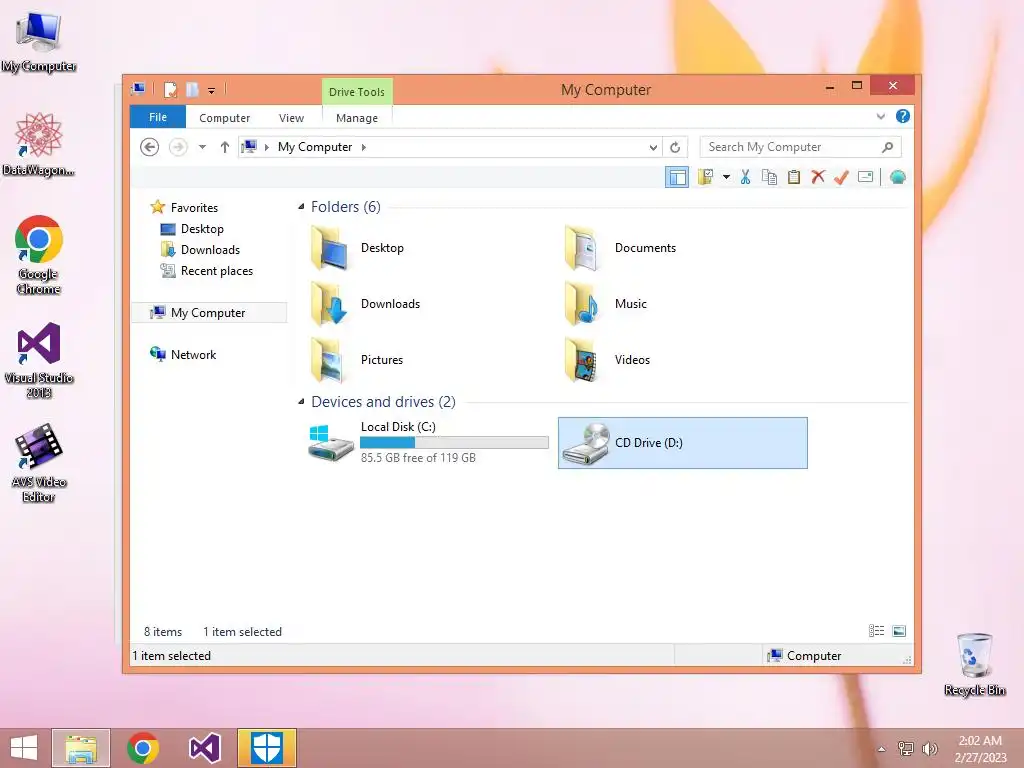The width and height of the screenshot is (1024, 768).
Task: Click the Local Disk (C:) usage bar
Action: [x=454, y=442]
